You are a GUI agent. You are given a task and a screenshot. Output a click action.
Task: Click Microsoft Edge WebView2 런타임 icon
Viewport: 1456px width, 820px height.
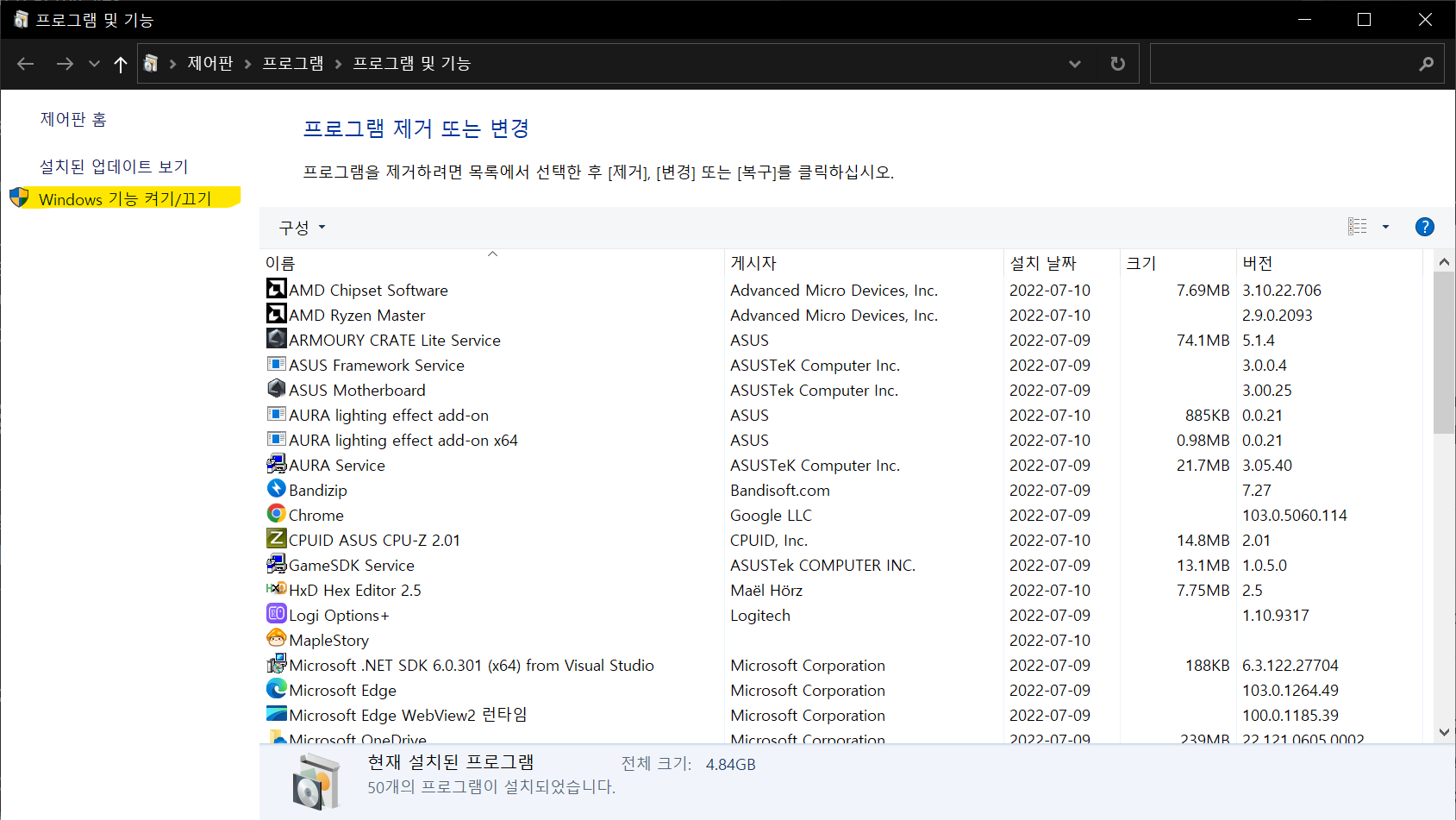276,714
